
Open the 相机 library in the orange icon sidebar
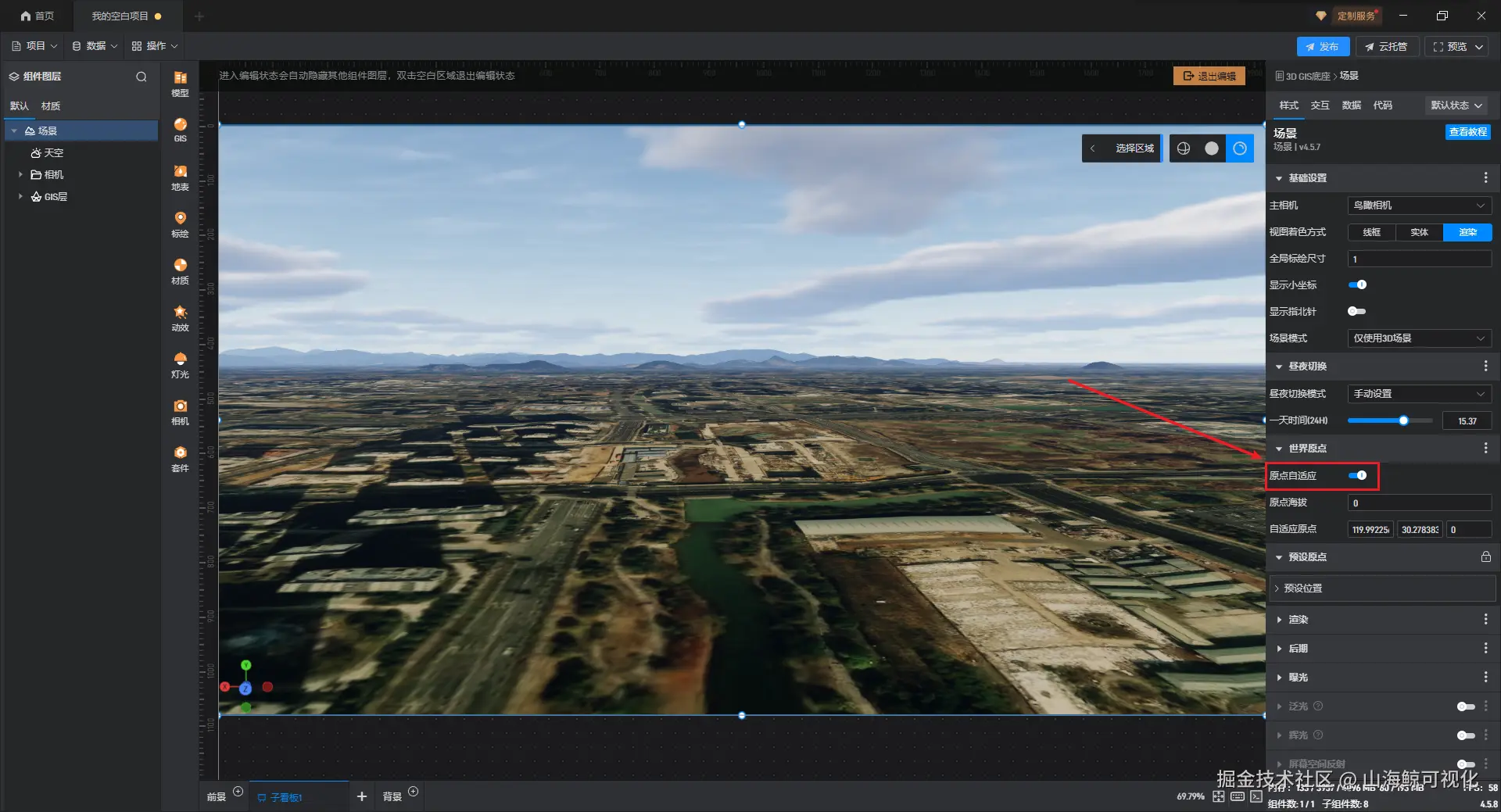[x=180, y=412]
